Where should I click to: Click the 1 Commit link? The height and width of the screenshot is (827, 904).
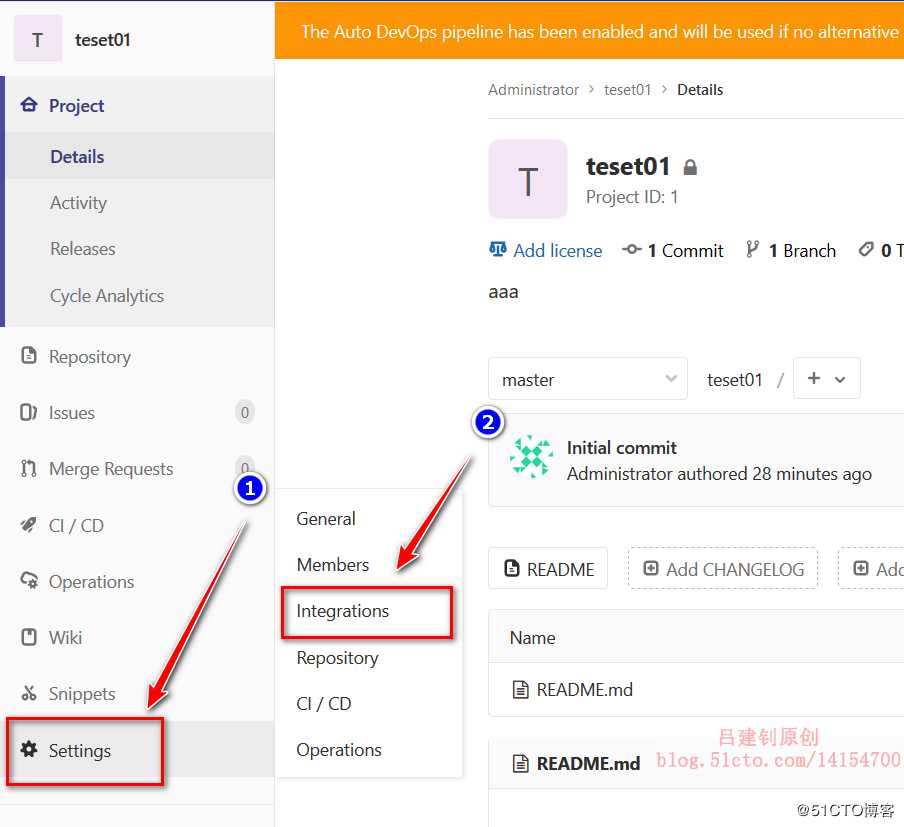point(685,250)
